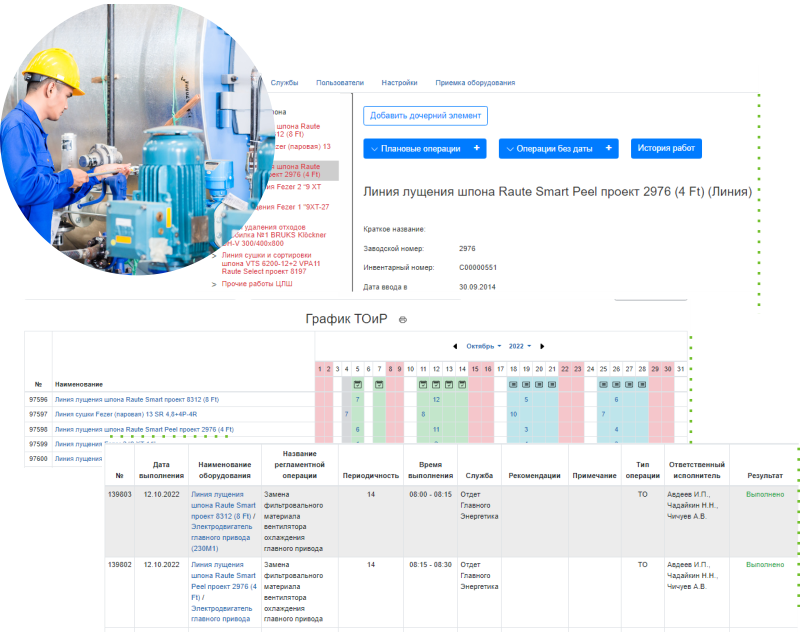This screenshot has width=800, height=632.
Task: Click Выполнено status in row 139802
Action: (x=765, y=565)
